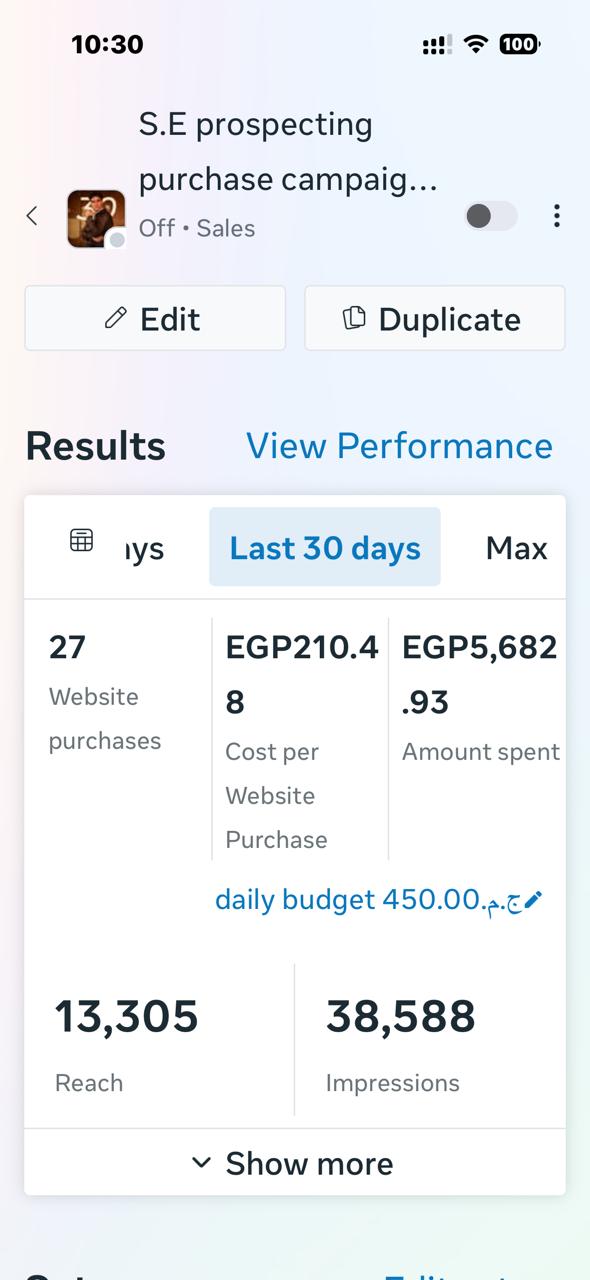Select the Last 30 days tab

point(325,547)
